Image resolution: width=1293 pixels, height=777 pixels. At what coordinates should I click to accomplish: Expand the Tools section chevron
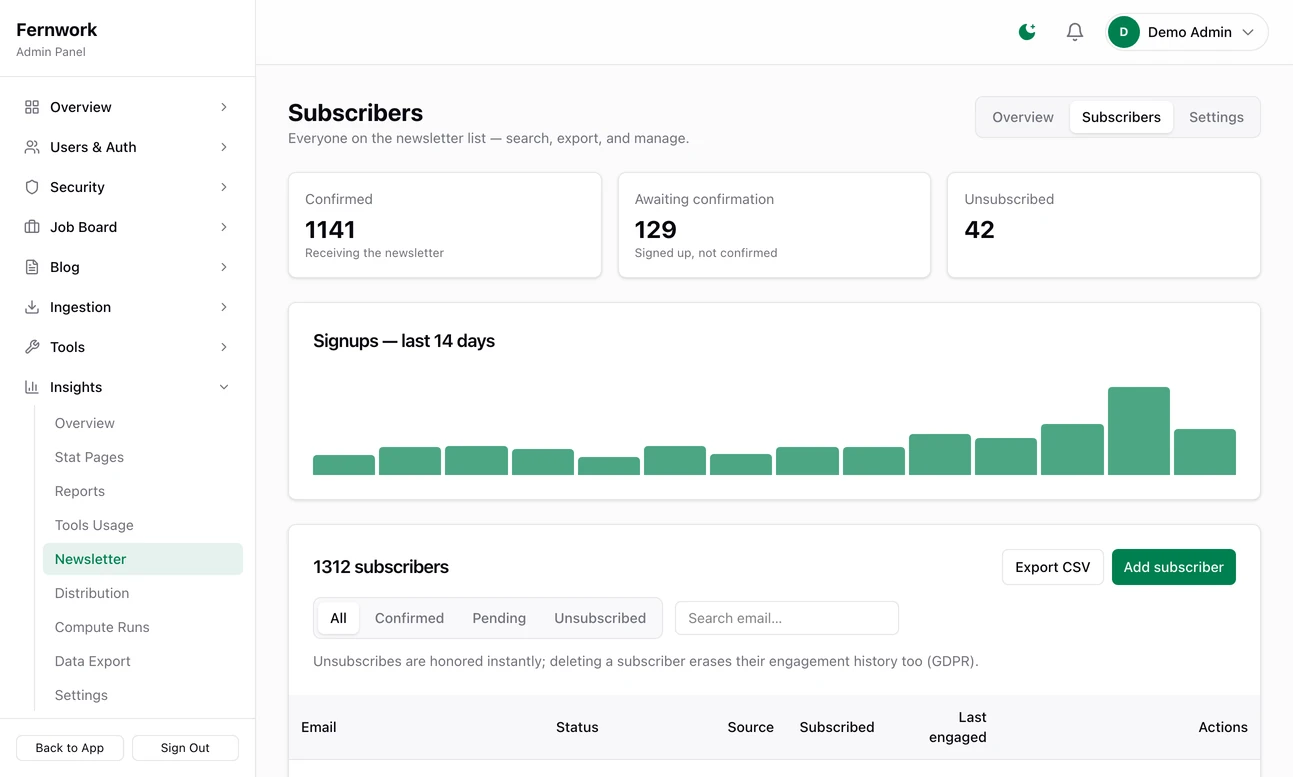[x=224, y=347]
